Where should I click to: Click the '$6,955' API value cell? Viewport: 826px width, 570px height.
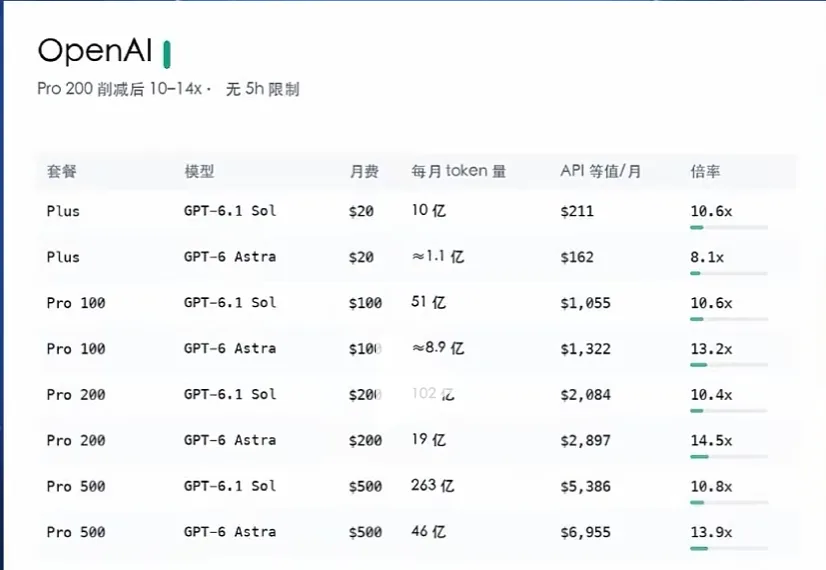tap(585, 532)
